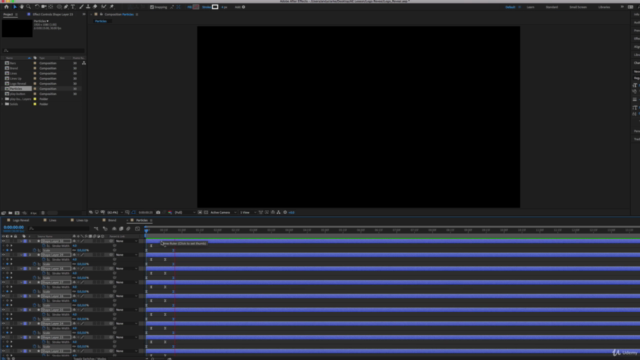This screenshot has height=360, width=640.
Task: Select the Puppet Pin tool
Action: 112,7
